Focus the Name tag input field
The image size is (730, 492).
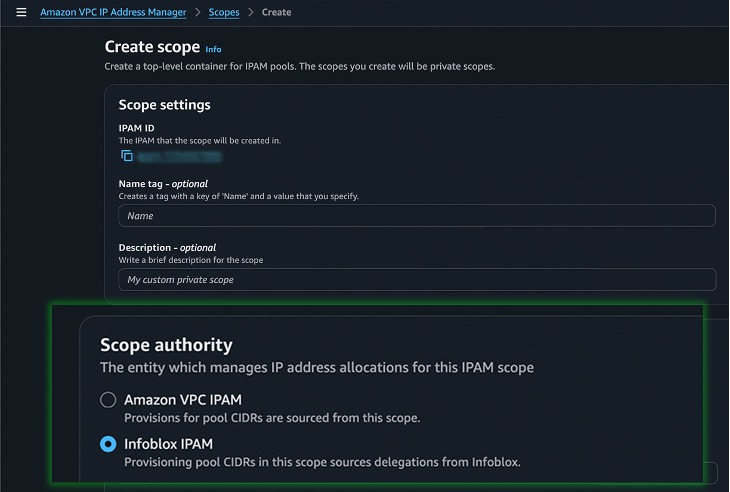coord(416,216)
